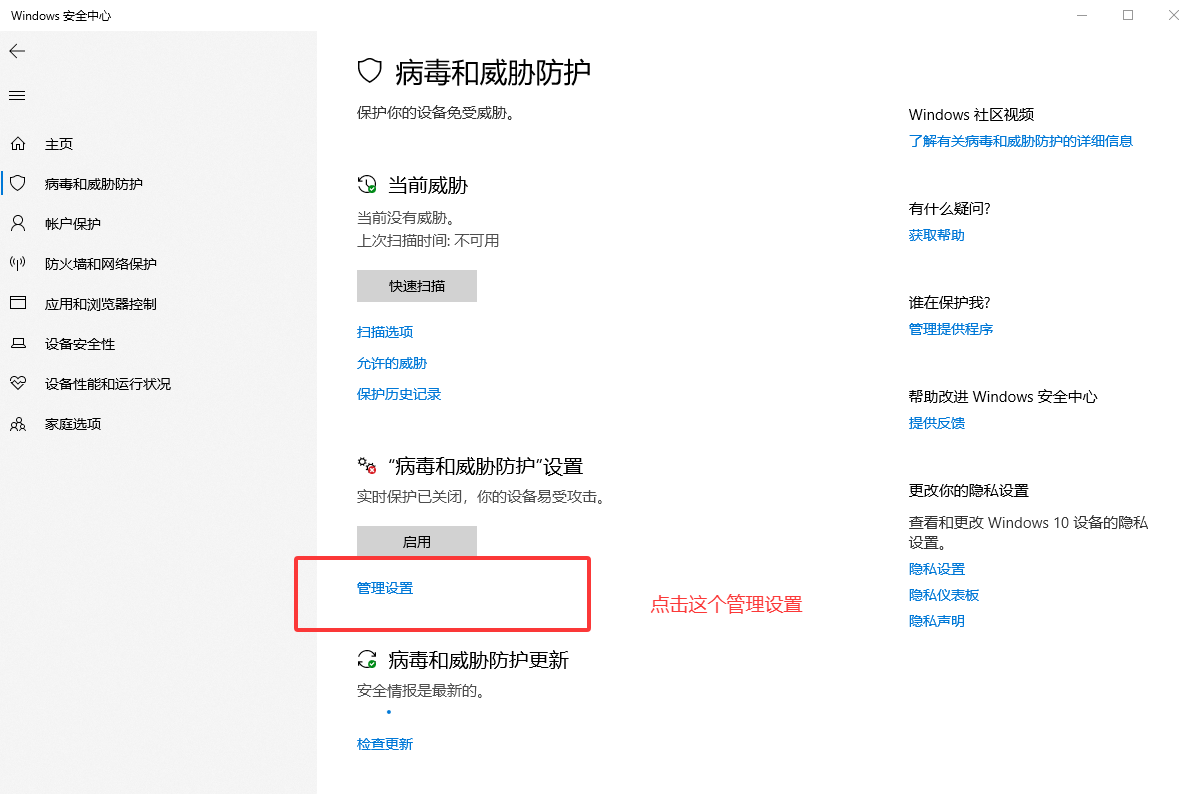Open 应用和浏览器控制 section
The height and width of the screenshot is (794, 1191).
click(x=100, y=304)
